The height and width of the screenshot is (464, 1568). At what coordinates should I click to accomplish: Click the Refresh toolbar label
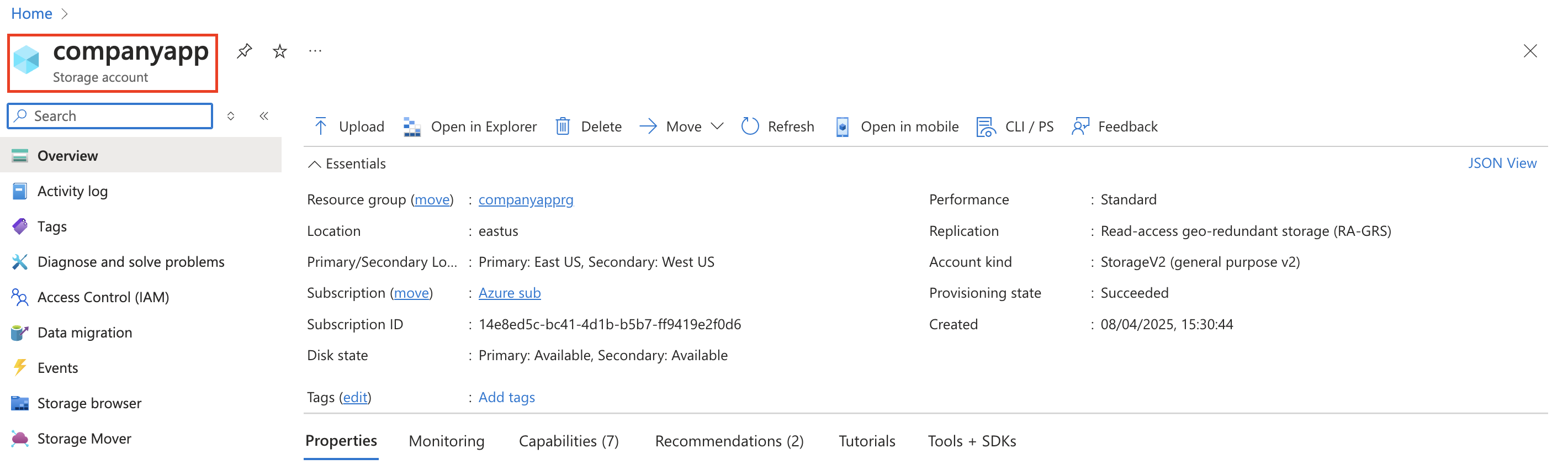(791, 126)
